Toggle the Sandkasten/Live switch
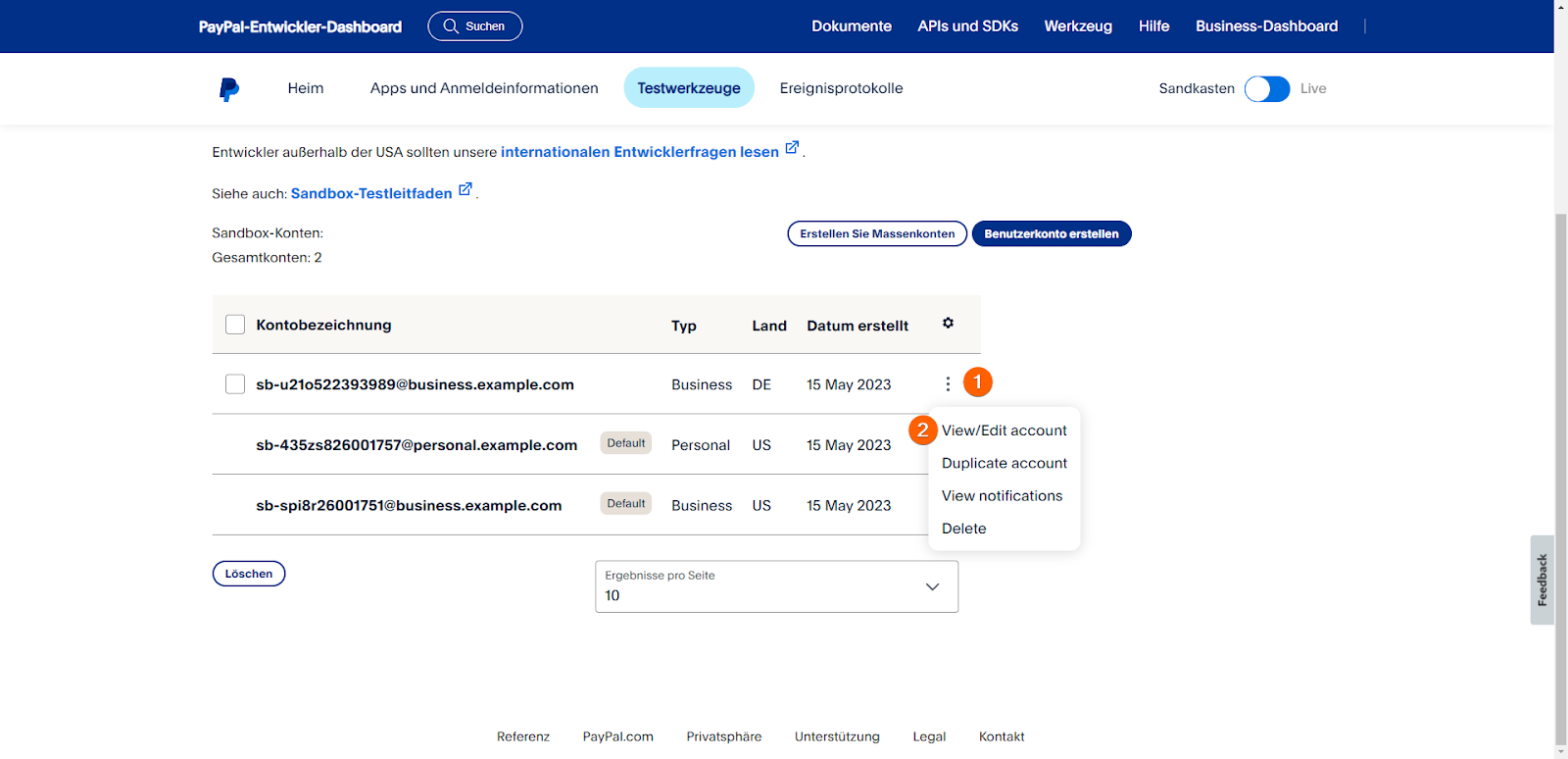This screenshot has height=759, width=1568. [x=1267, y=89]
